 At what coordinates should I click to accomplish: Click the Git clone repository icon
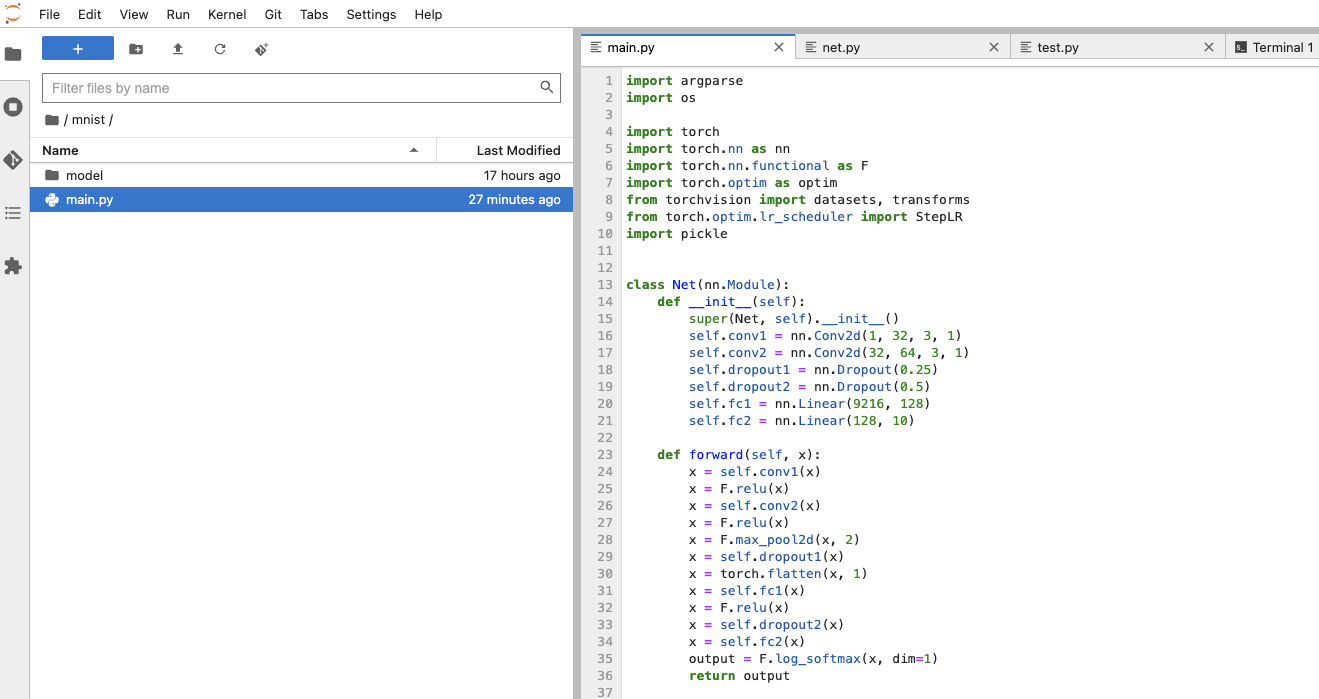[262, 49]
